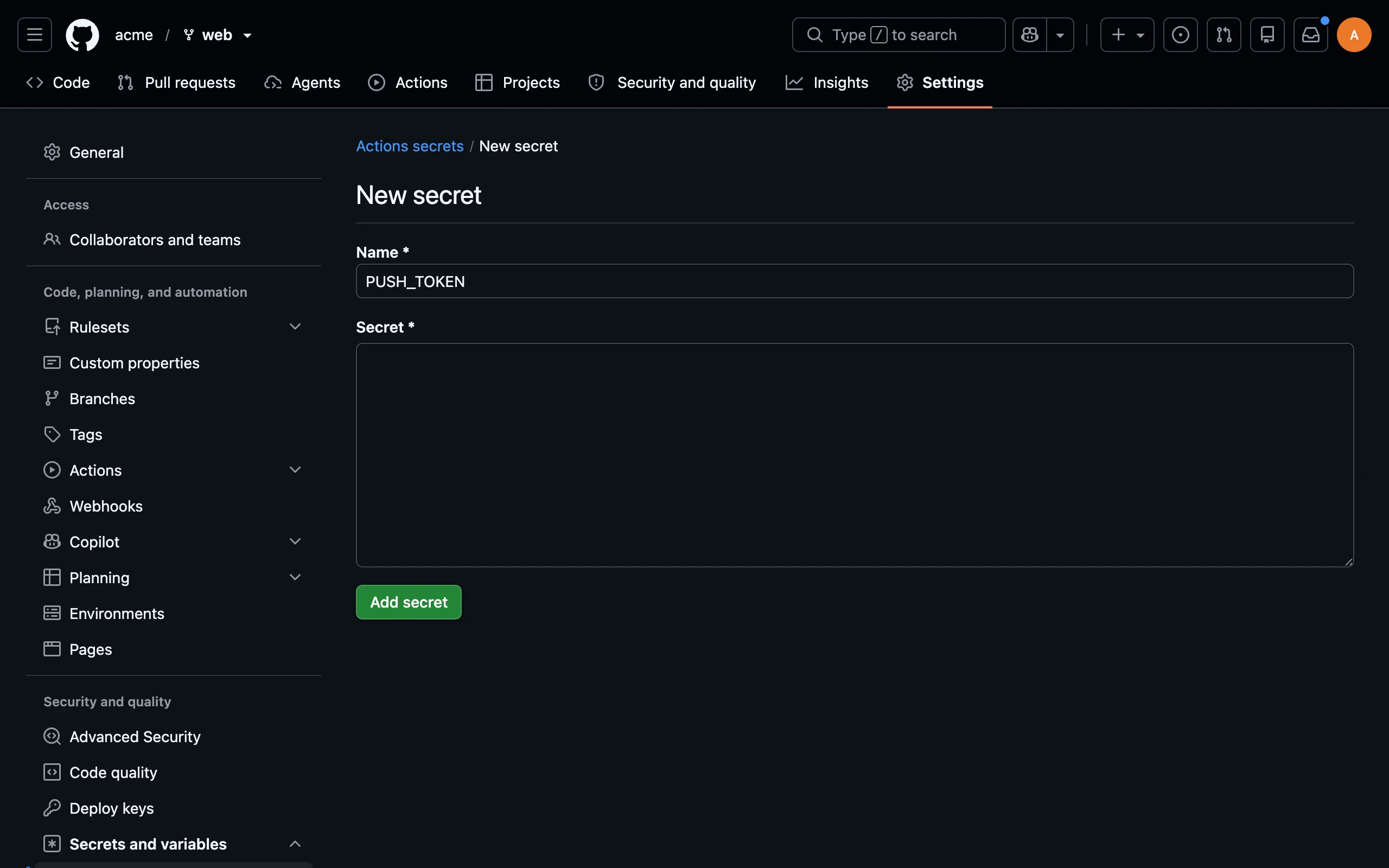Open the repositories icon in header
Screen dimensions: 1389x868
click(x=1267, y=35)
